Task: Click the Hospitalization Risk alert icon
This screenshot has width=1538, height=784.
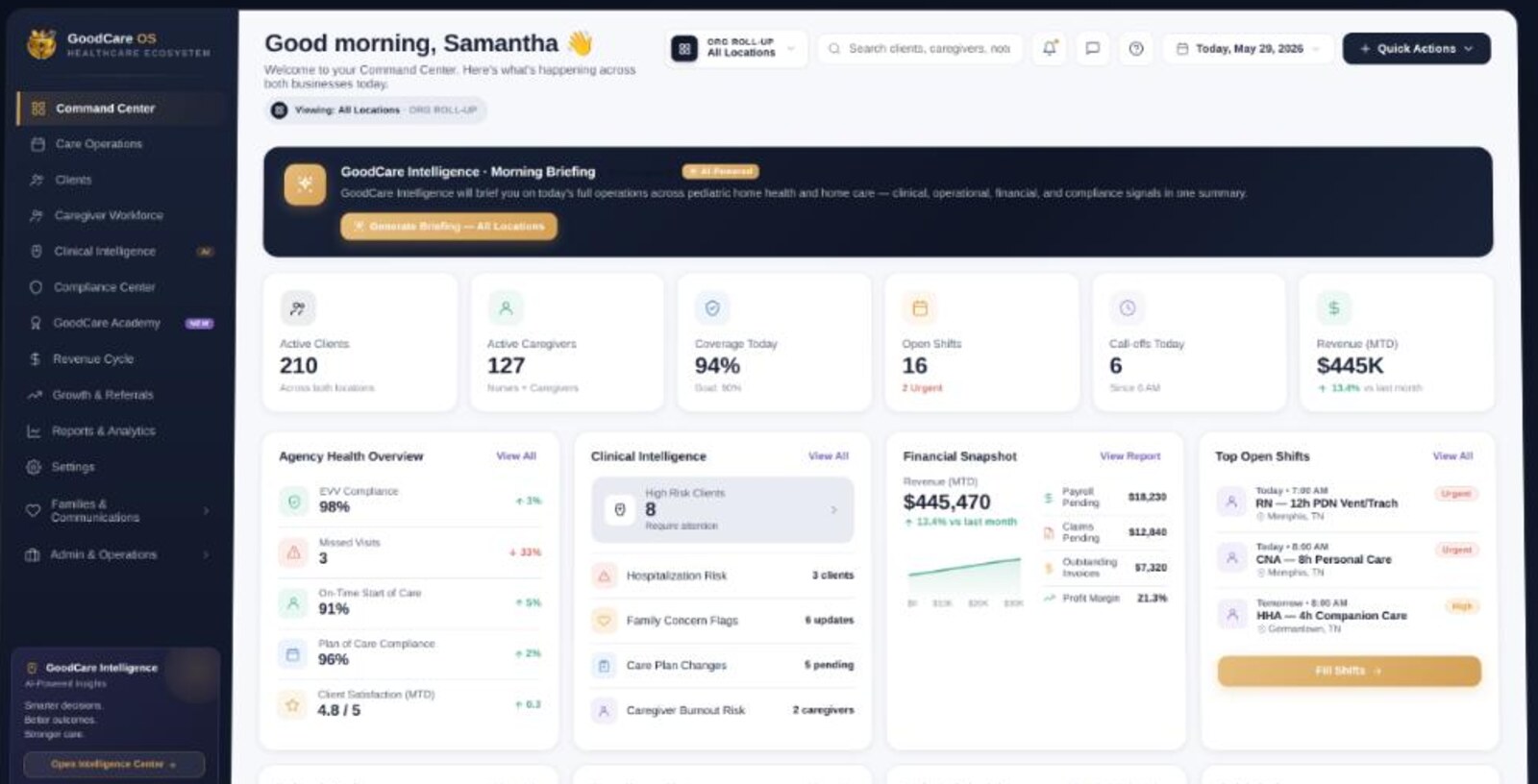Action: click(605, 576)
